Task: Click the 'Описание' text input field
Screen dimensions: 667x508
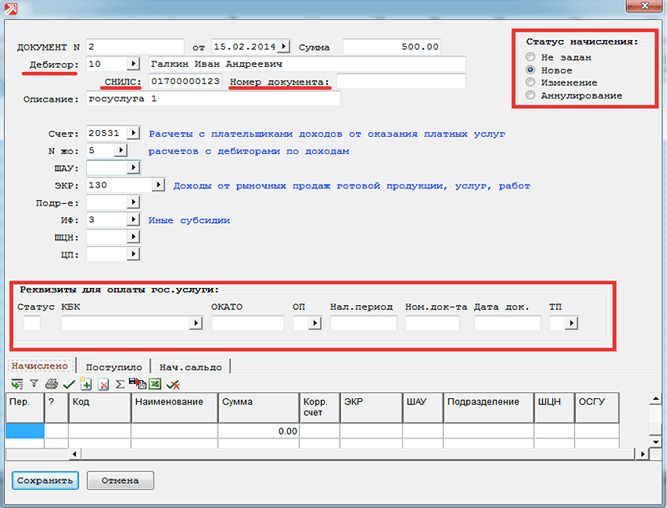Action: [212, 99]
